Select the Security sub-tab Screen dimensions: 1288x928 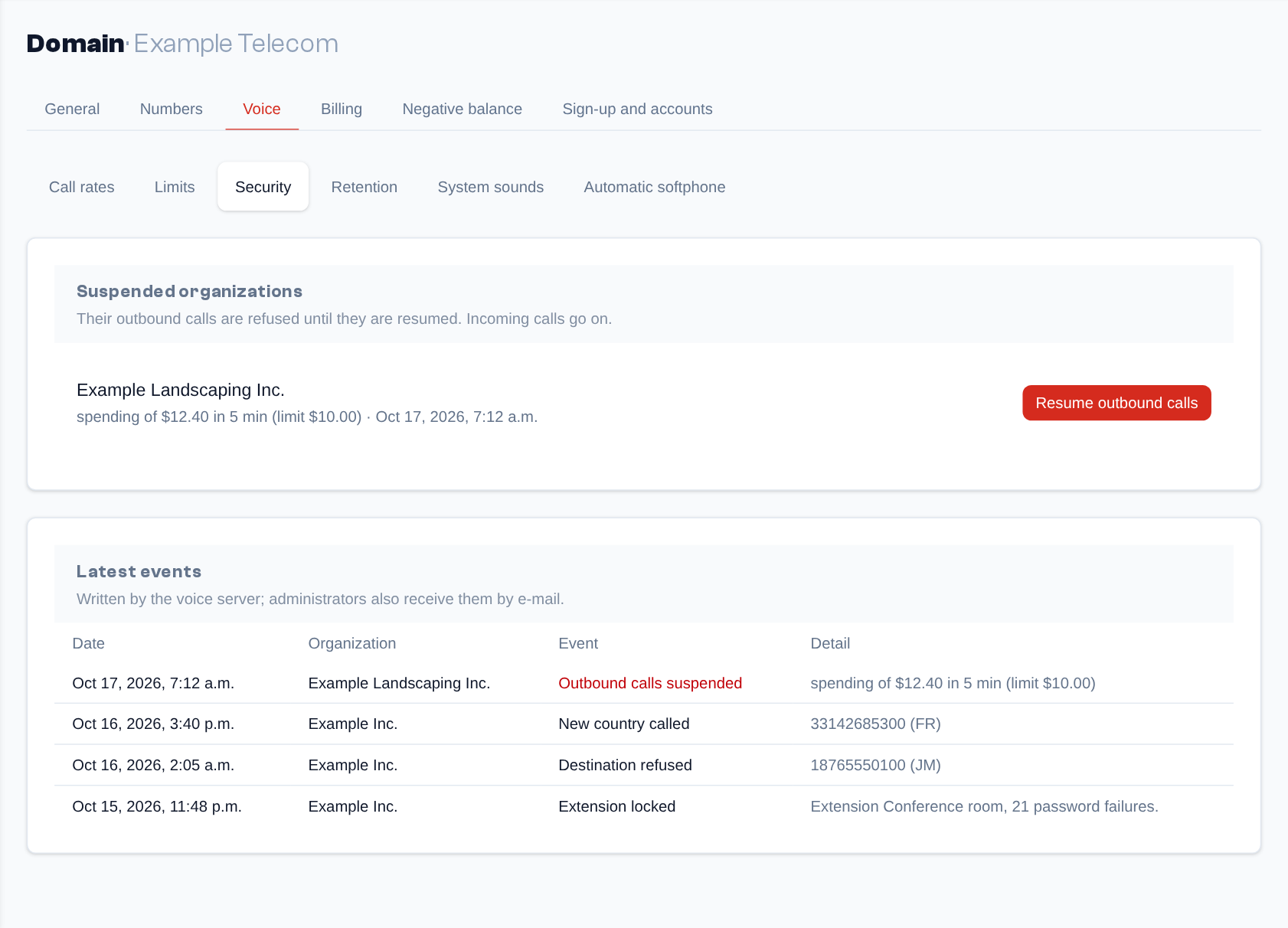coord(263,187)
